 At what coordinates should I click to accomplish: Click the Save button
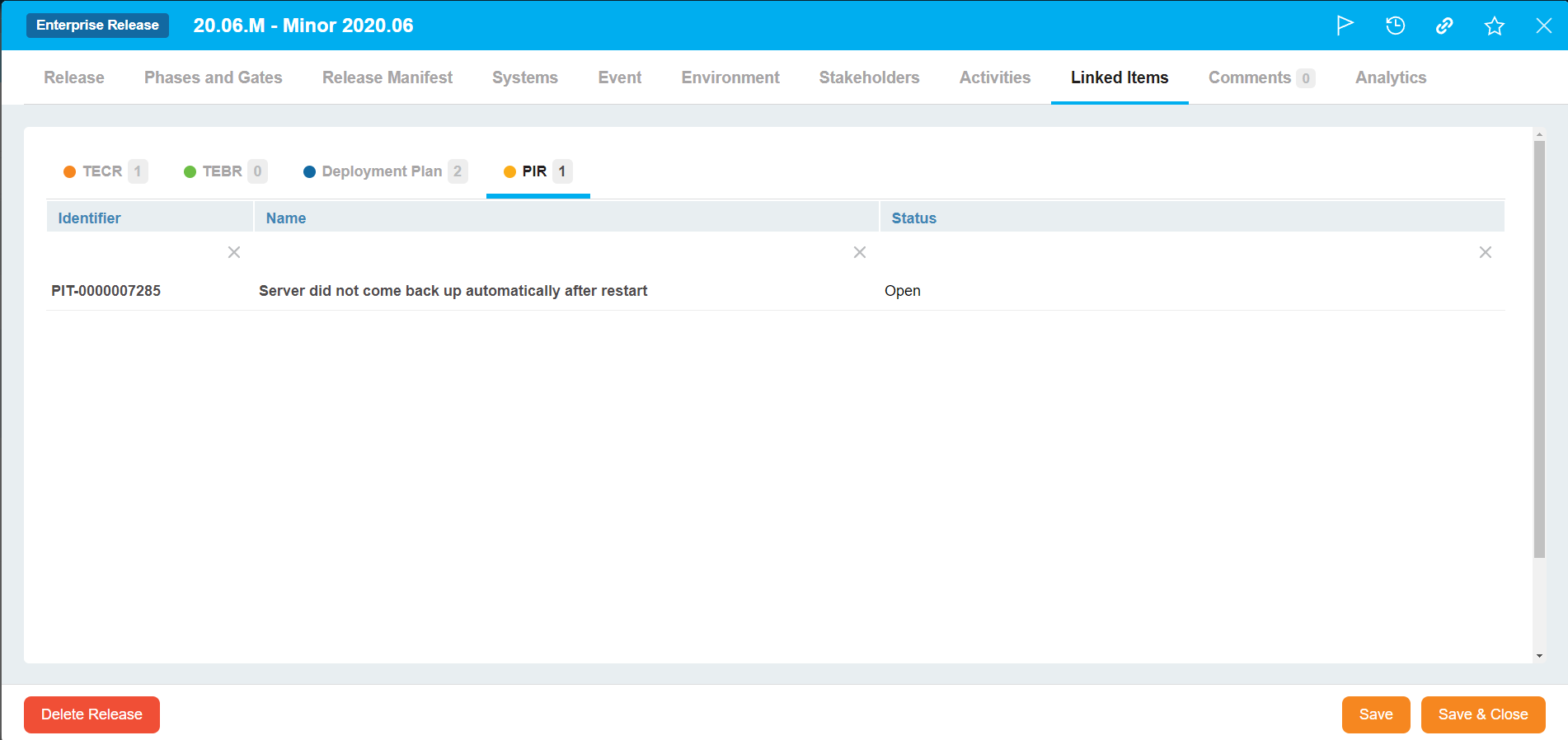tap(1375, 714)
